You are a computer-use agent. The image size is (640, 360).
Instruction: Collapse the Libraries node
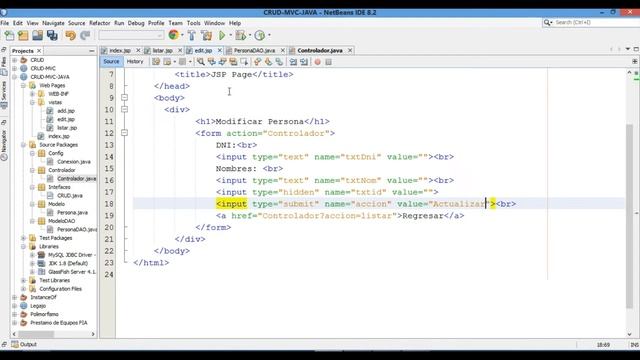pos(24,247)
